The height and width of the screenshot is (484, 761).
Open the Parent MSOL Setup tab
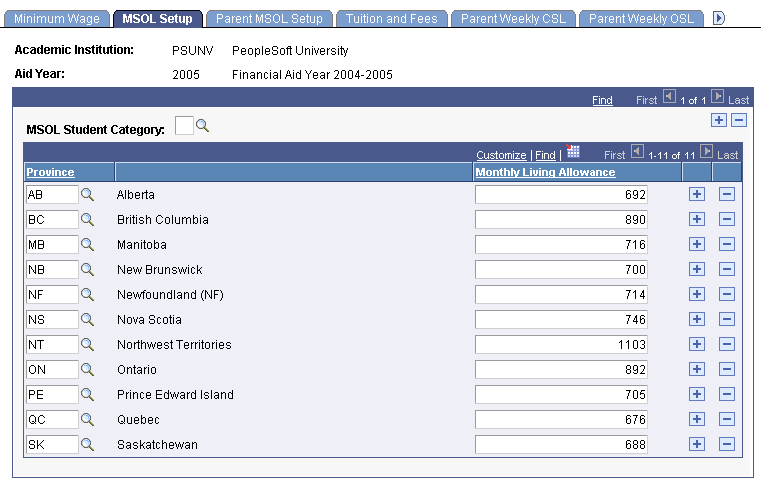[x=269, y=18]
